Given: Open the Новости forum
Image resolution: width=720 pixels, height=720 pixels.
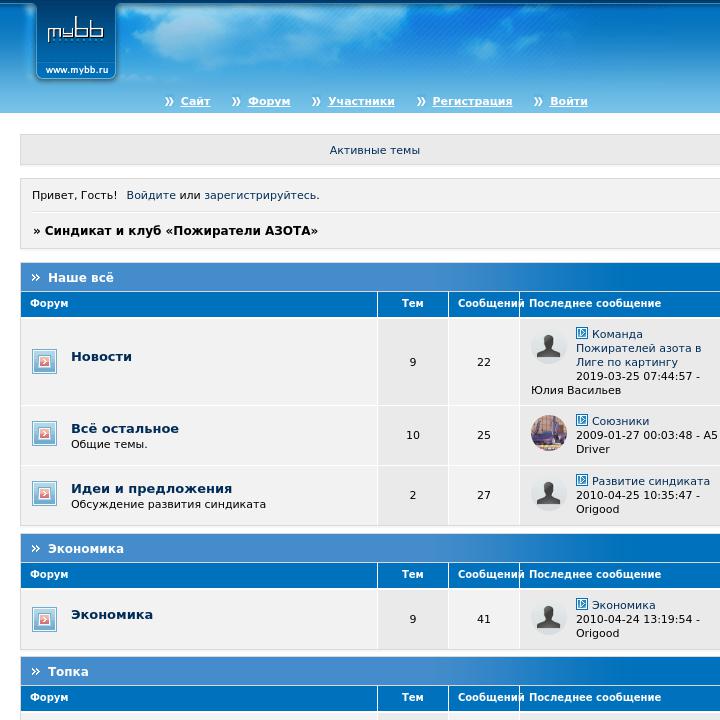Looking at the screenshot, I should point(101,356).
